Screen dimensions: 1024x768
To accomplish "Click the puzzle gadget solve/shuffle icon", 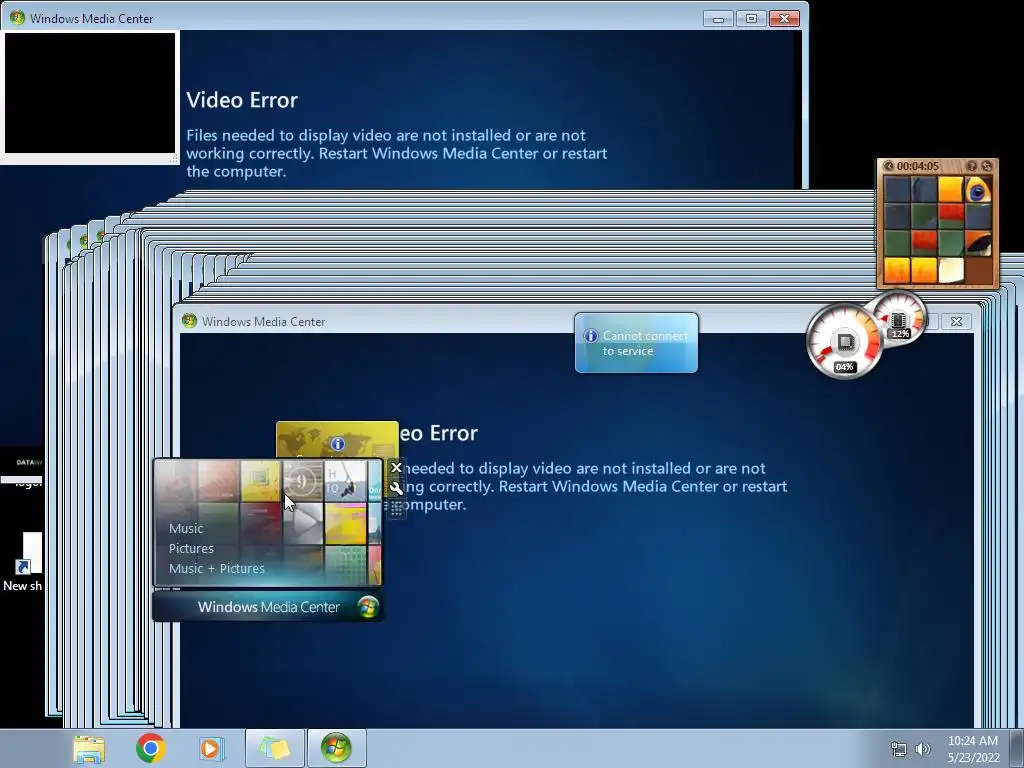I will 987,167.
